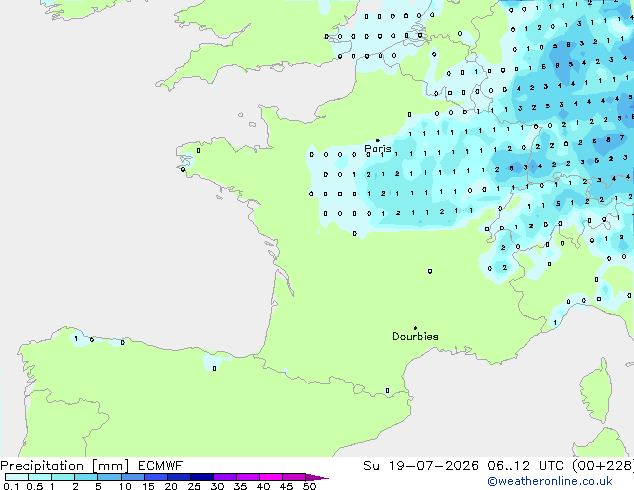Select the Dourbies location dot marker
634x490 pixels.
[415, 328]
